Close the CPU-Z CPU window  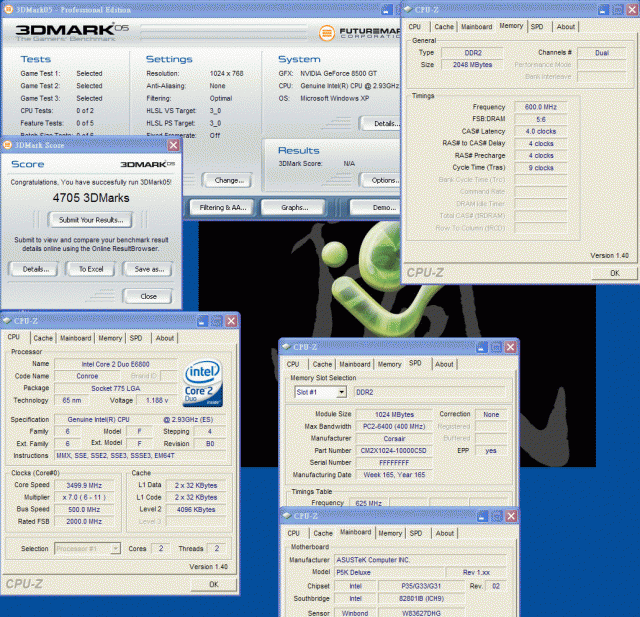click(x=231, y=321)
